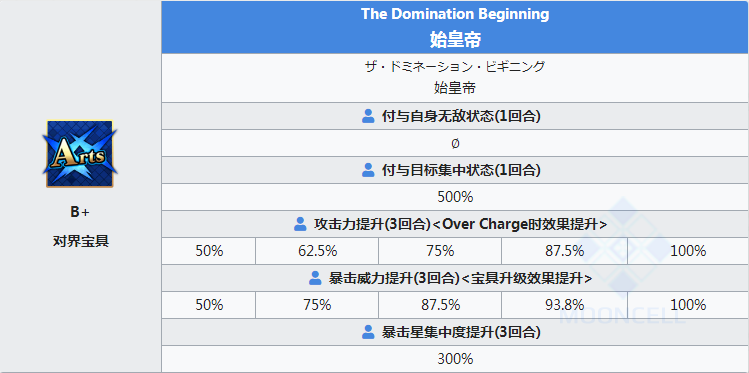Screen dimensions: 749x373
Task: Select the 300% star gather value
Action: (x=455, y=359)
